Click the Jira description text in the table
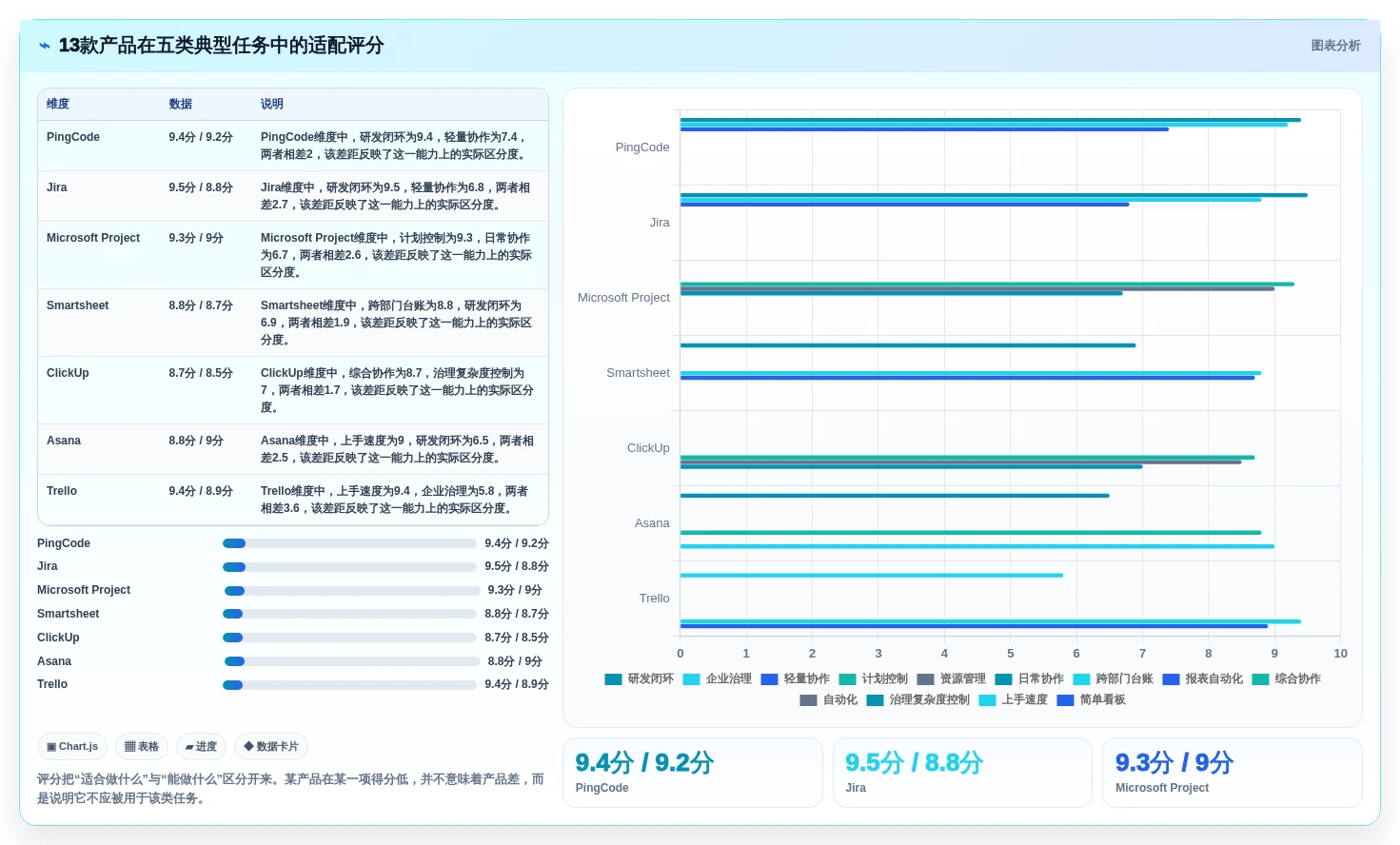Screen dimensions: 1400x845 coord(396,196)
